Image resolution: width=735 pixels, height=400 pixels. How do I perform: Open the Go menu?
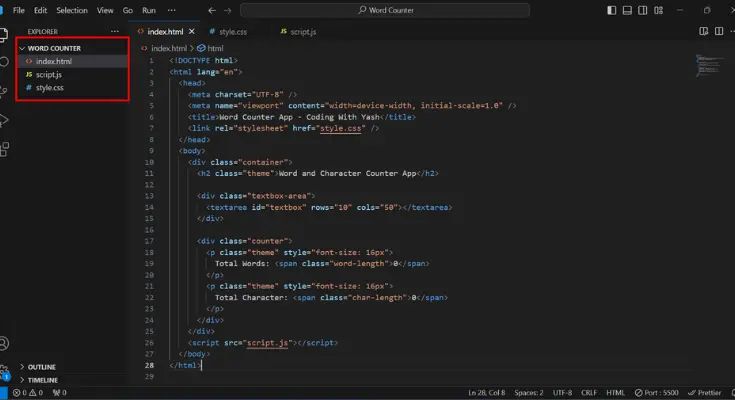click(x=128, y=10)
